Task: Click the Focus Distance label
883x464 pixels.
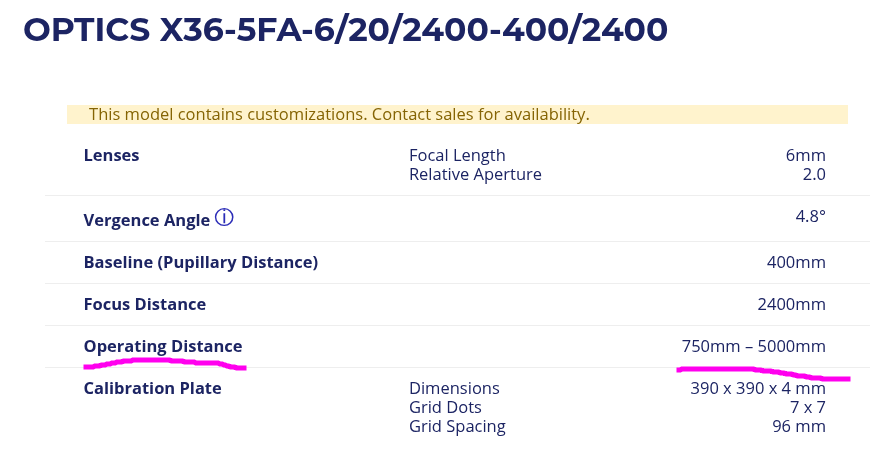Action: [144, 305]
